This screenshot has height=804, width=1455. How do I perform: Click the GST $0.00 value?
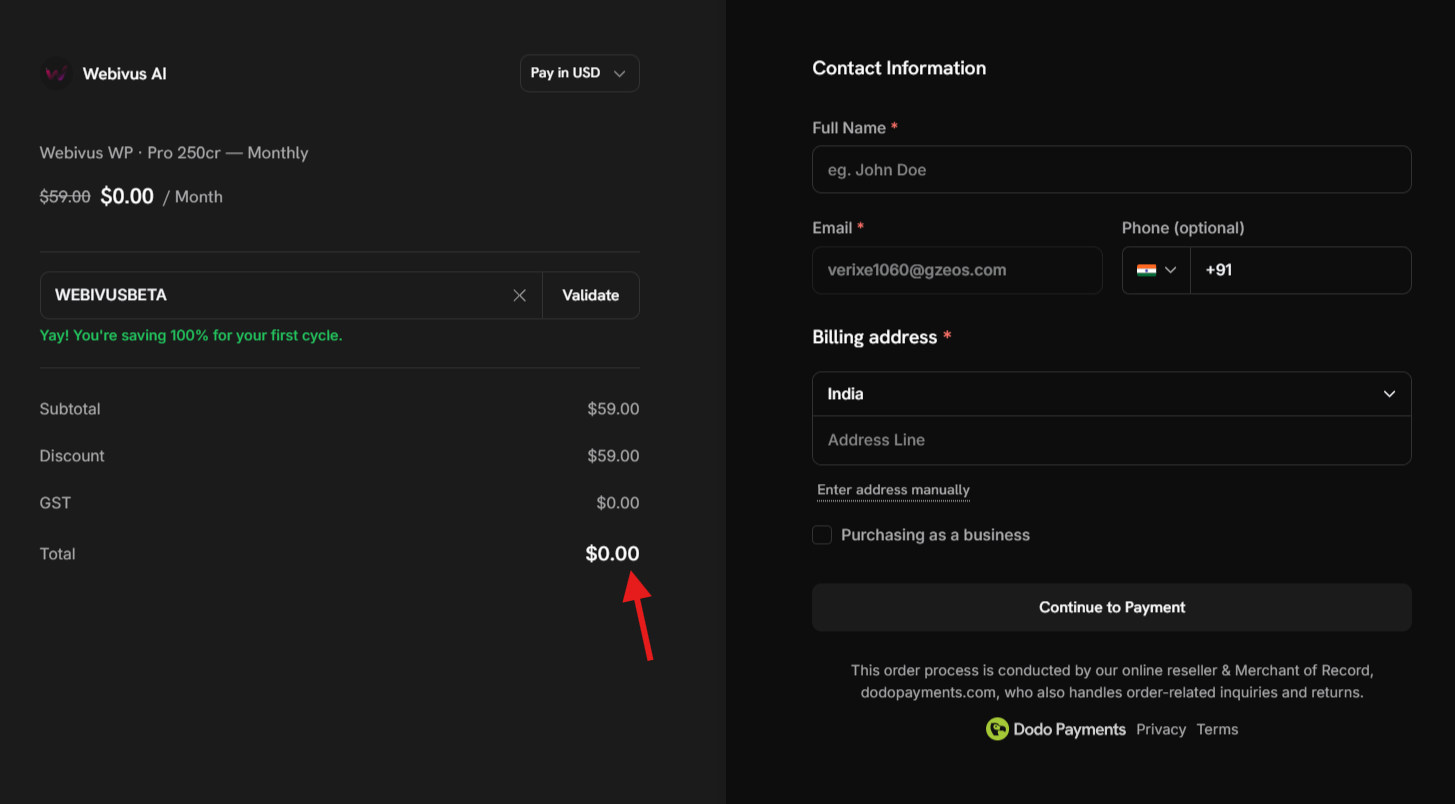(x=617, y=503)
